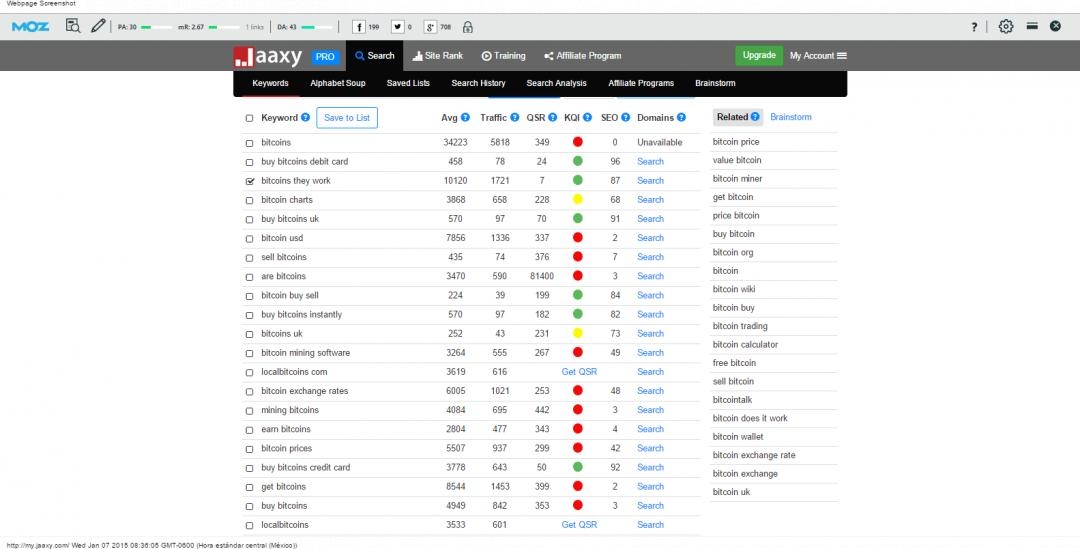The height and width of the screenshot is (549, 1080).
Task: Click Search domains for bitcoin exchange rates
Action: click(x=650, y=391)
